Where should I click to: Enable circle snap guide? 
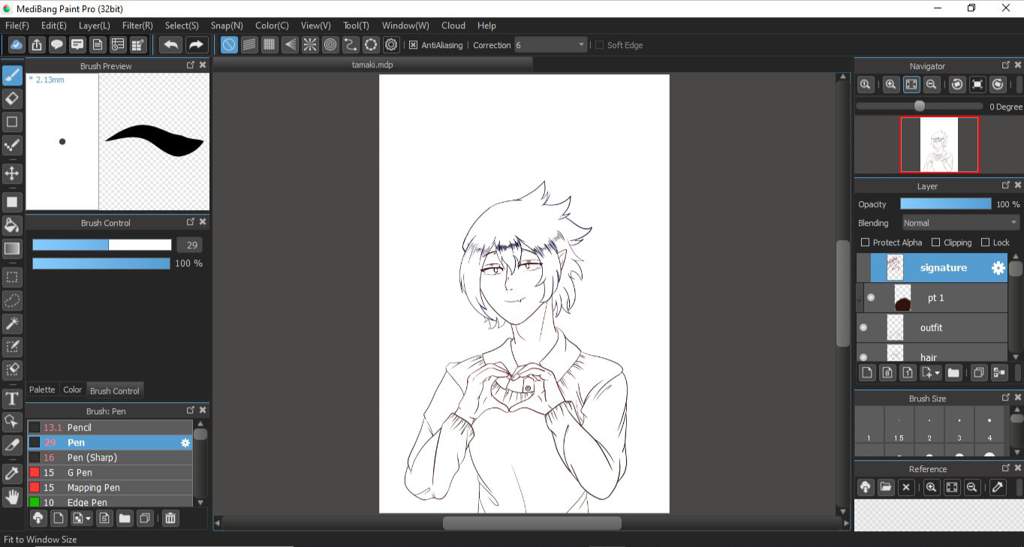point(330,45)
